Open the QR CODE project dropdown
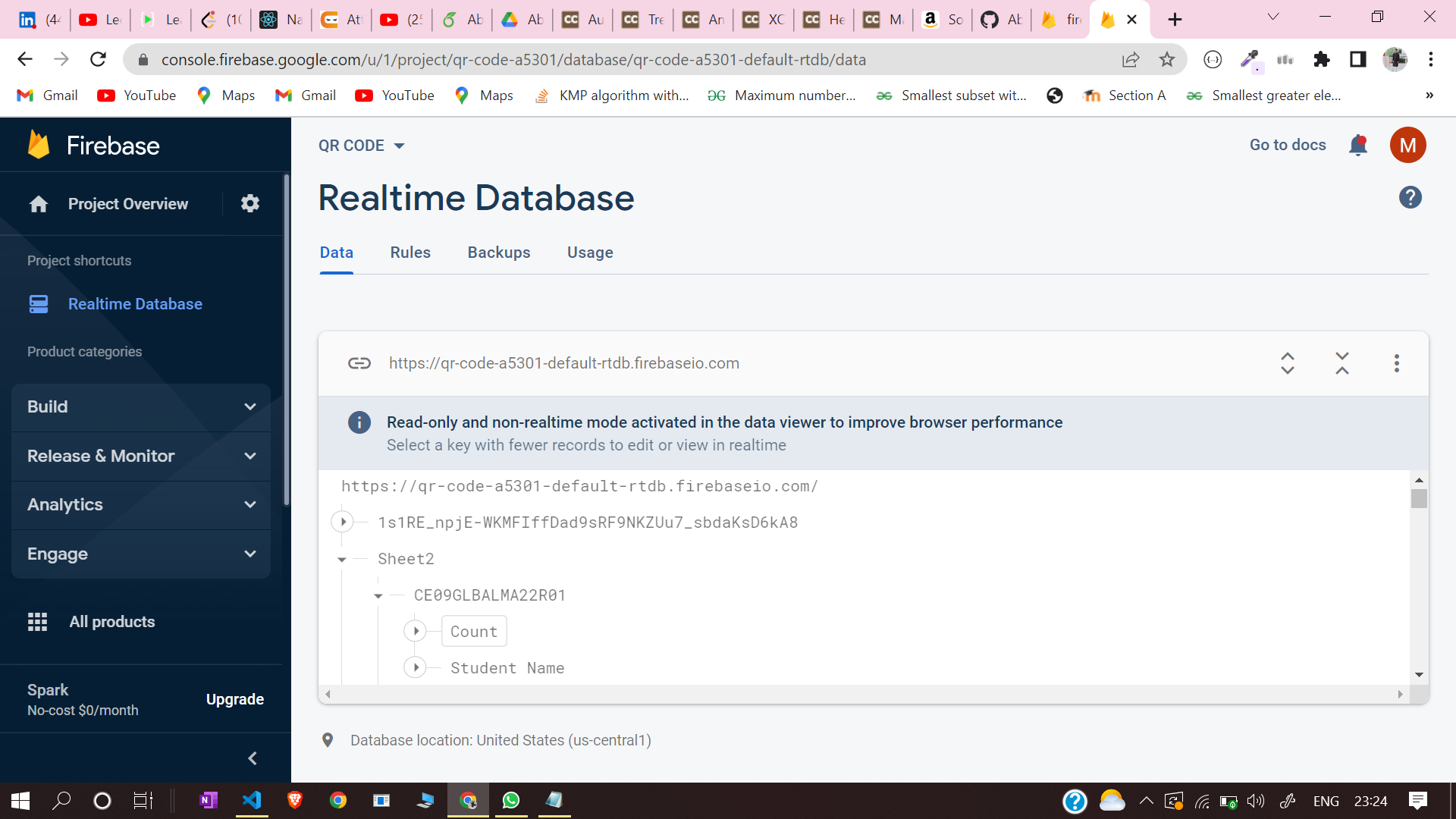This screenshot has width=1456, height=819. (362, 146)
